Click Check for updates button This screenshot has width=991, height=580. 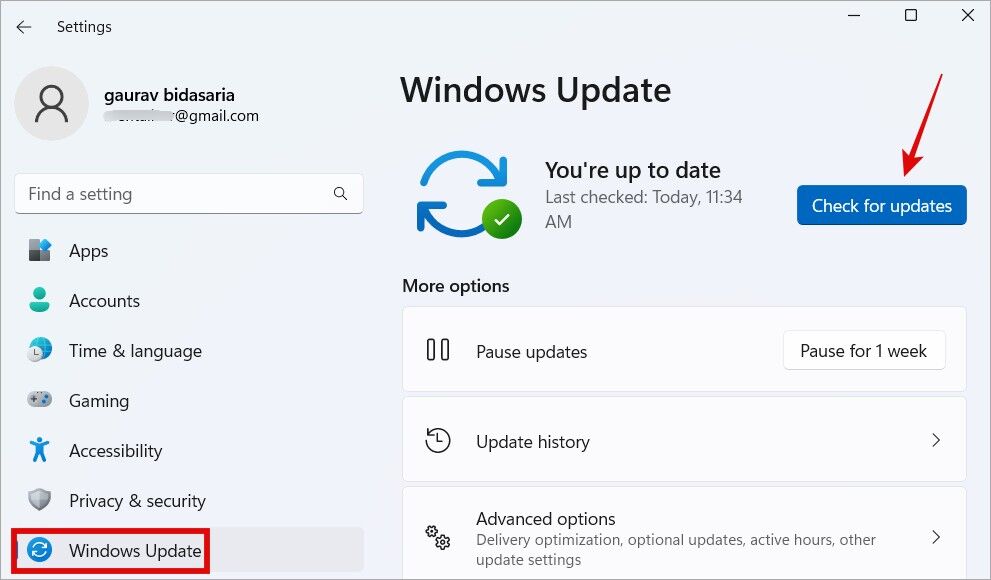(x=882, y=205)
